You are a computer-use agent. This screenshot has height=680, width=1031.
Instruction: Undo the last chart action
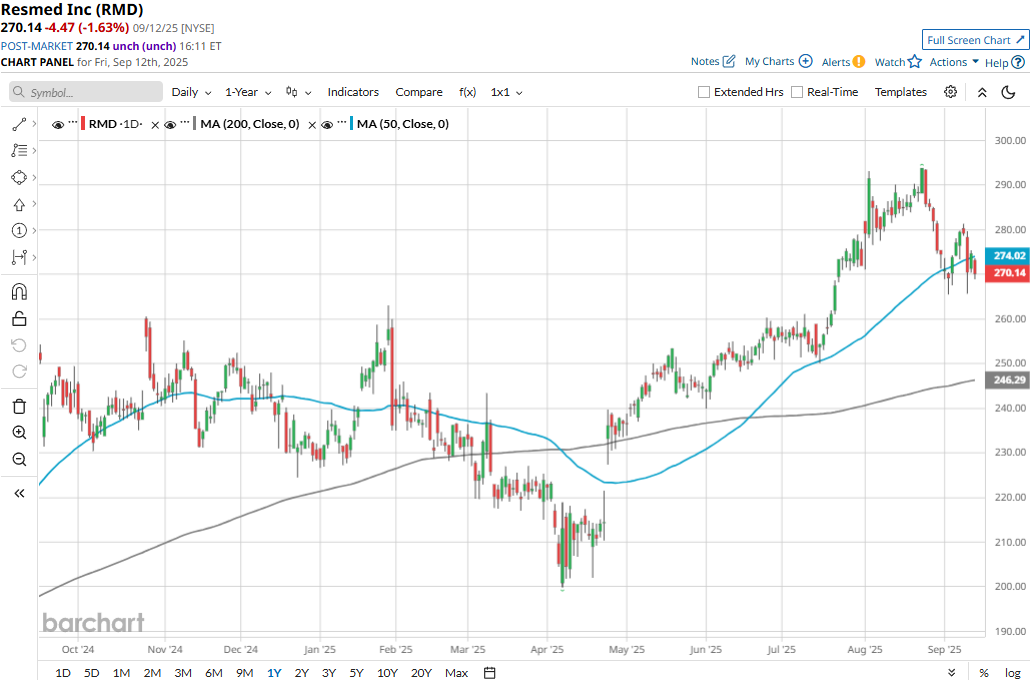click(x=19, y=345)
